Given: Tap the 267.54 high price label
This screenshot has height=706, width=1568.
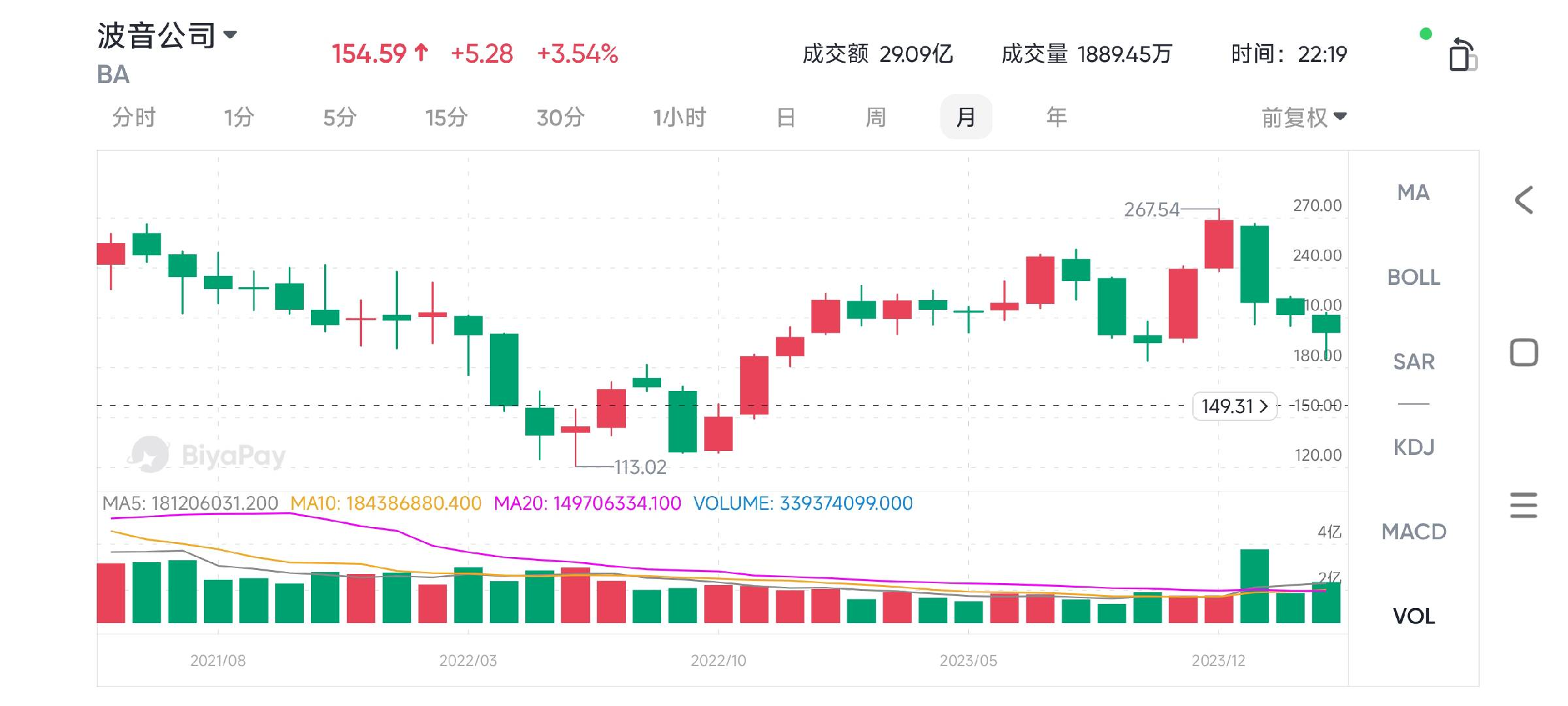Looking at the screenshot, I should (1152, 210).
